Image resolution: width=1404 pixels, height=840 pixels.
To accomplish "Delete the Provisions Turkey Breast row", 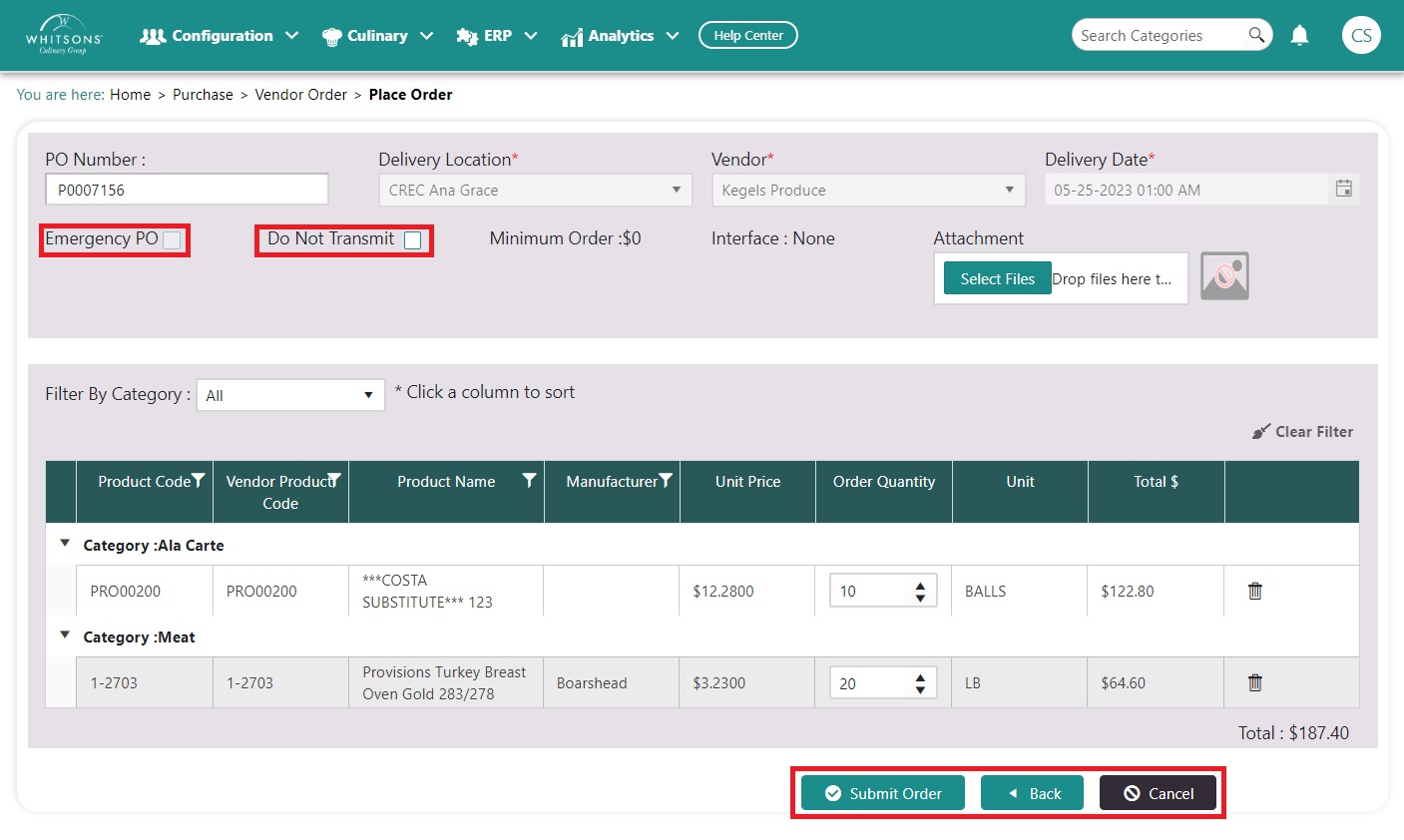I will pos(1255,682).
